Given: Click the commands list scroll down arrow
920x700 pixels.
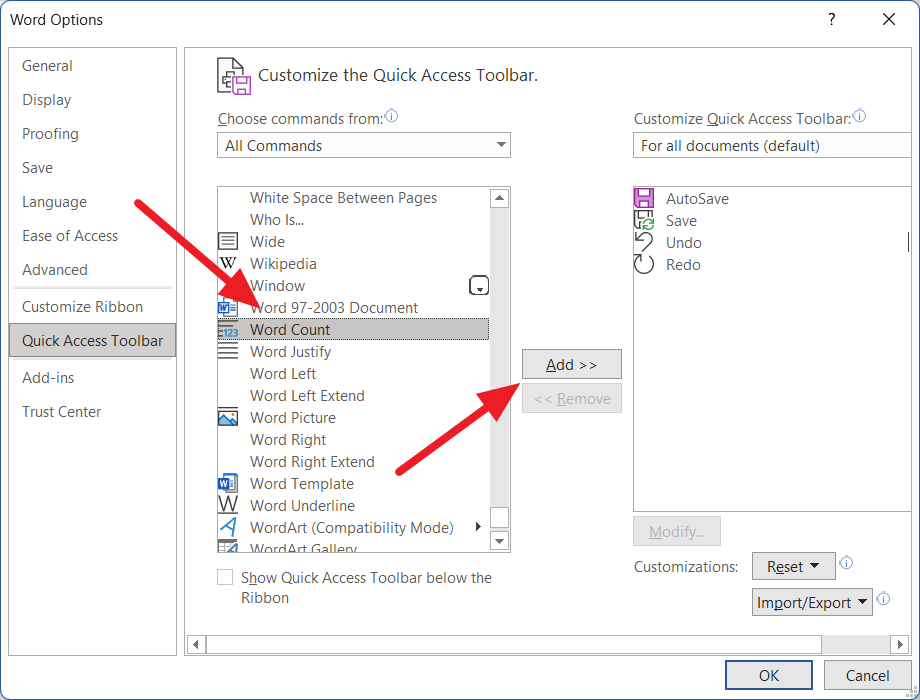Looking at the screenshot, I should coord(499,540).
